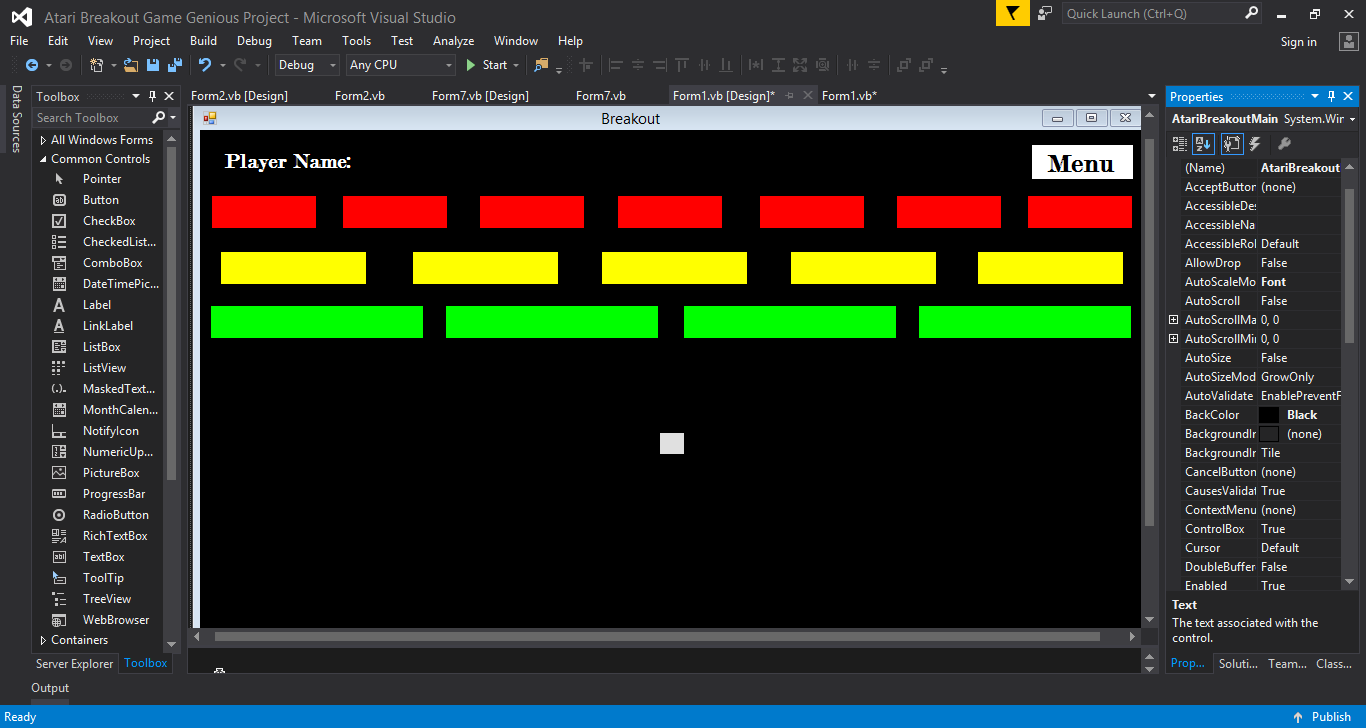
Task: Click the Output panel label
Action: tap(50, 688)
